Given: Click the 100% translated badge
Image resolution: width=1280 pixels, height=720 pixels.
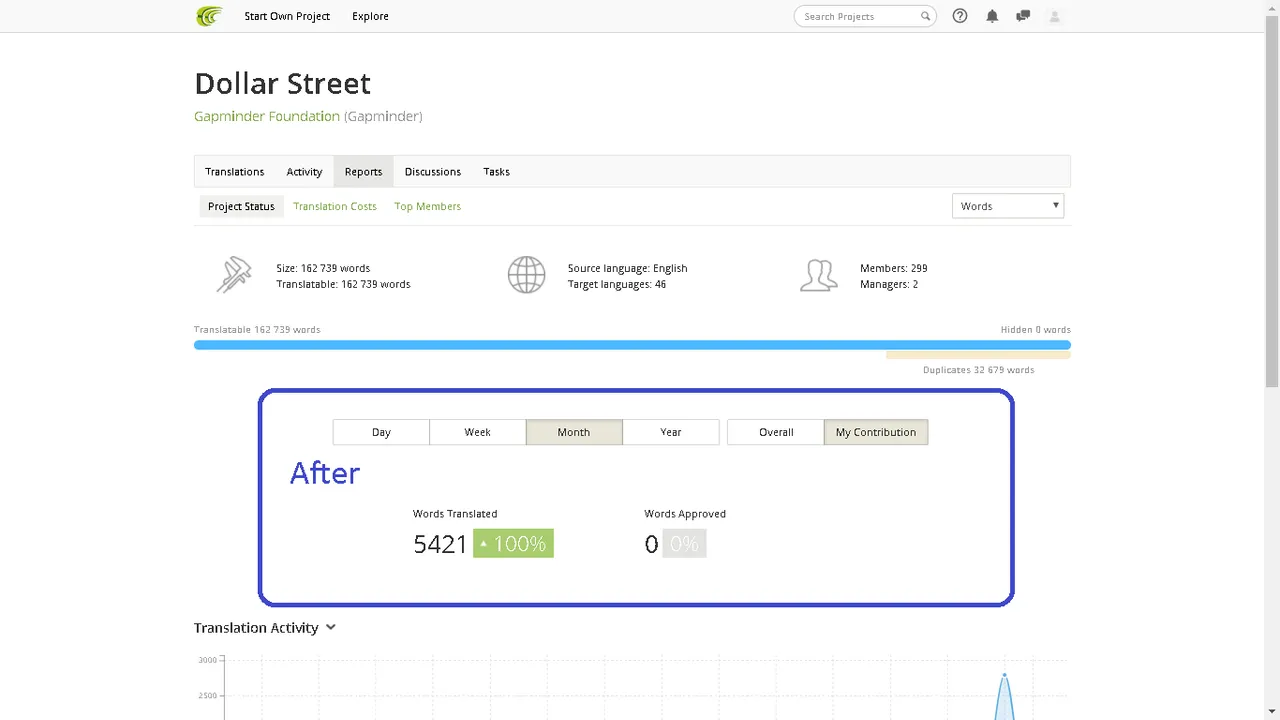Looking at the screenshot, I should click(513, 543).
